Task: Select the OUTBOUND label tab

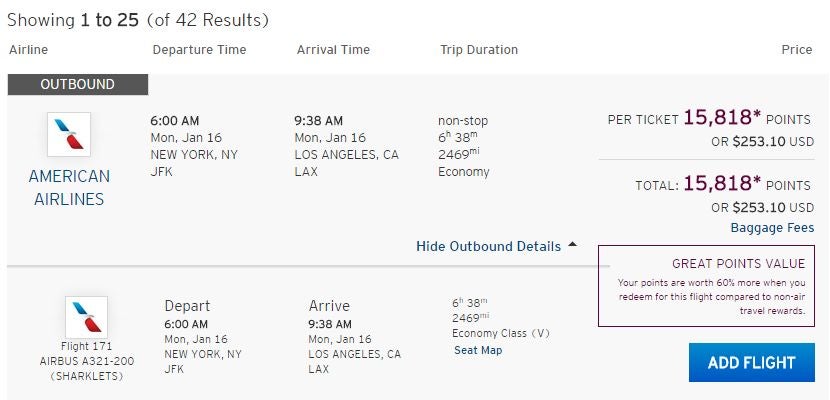Action: pyautogui.click(x=78, y=85)
